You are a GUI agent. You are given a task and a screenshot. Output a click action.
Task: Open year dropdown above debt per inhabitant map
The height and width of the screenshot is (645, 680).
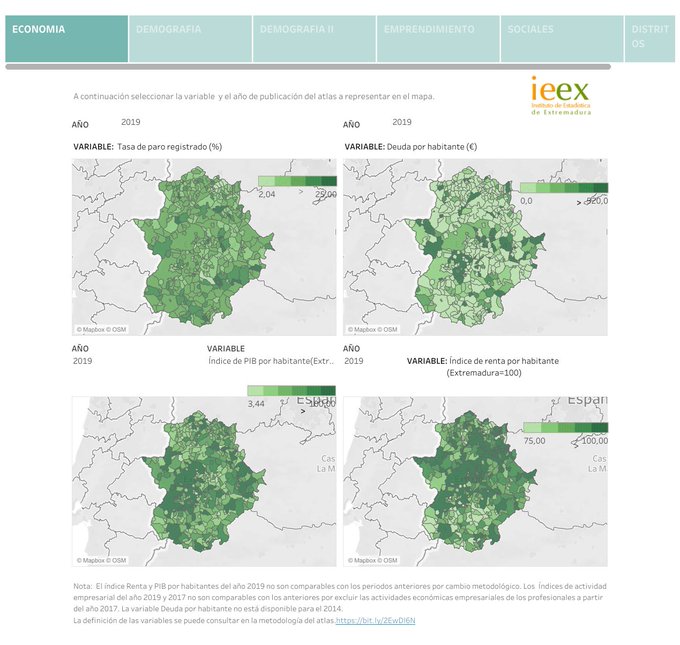(402, 122)
